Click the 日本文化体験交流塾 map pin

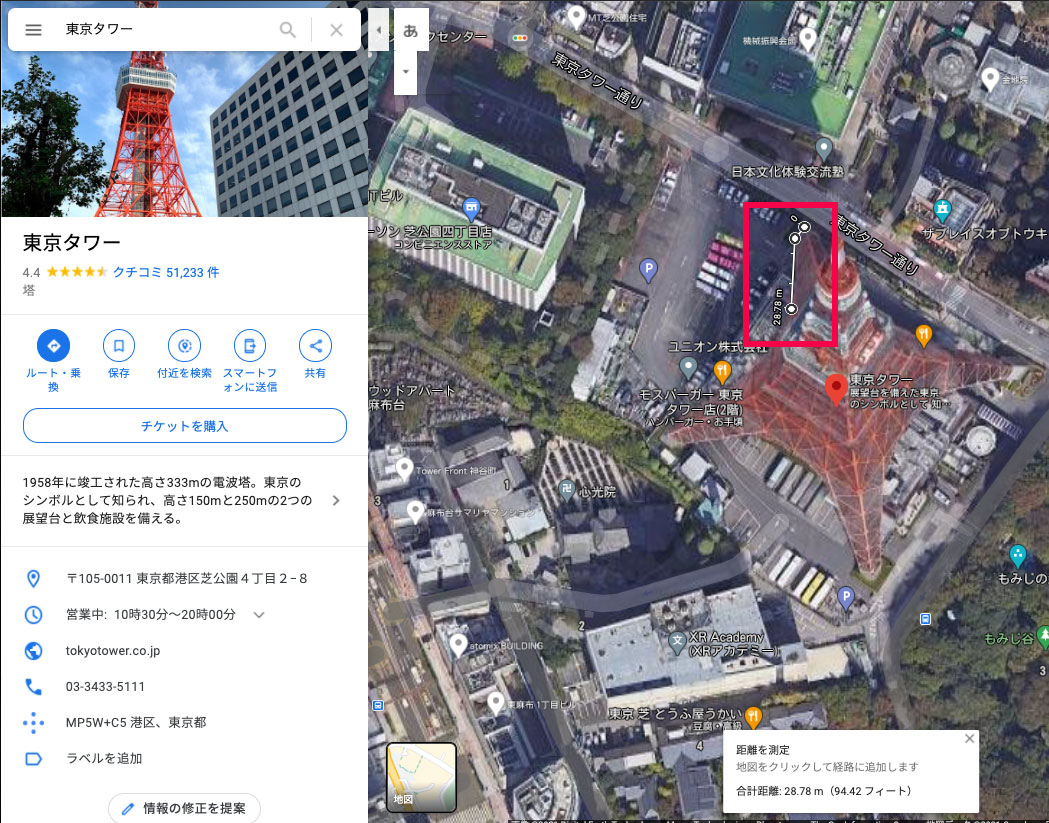click(x=824, y=149)
